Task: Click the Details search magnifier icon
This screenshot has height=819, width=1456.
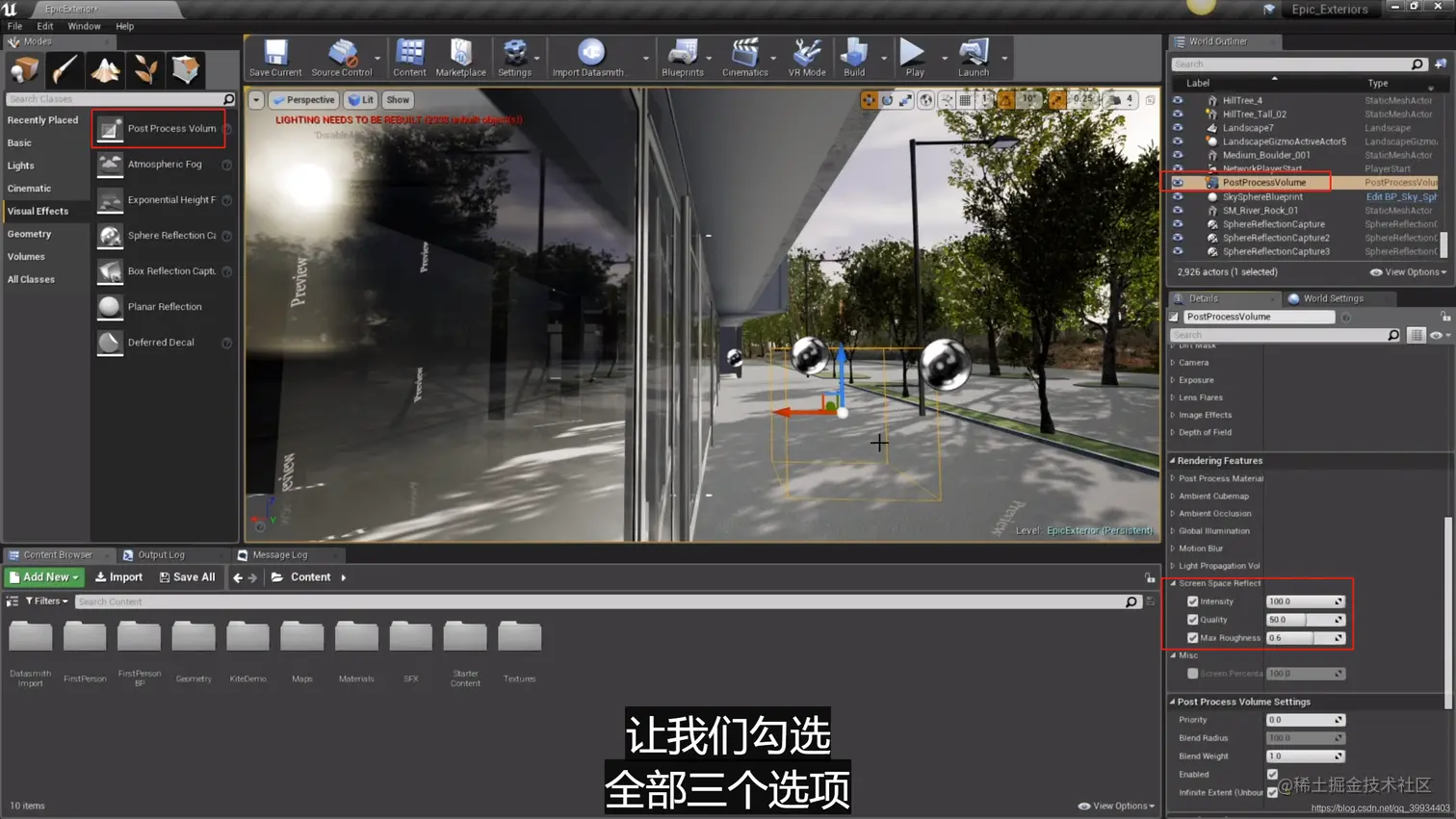Action: [x=1393, y=335]
